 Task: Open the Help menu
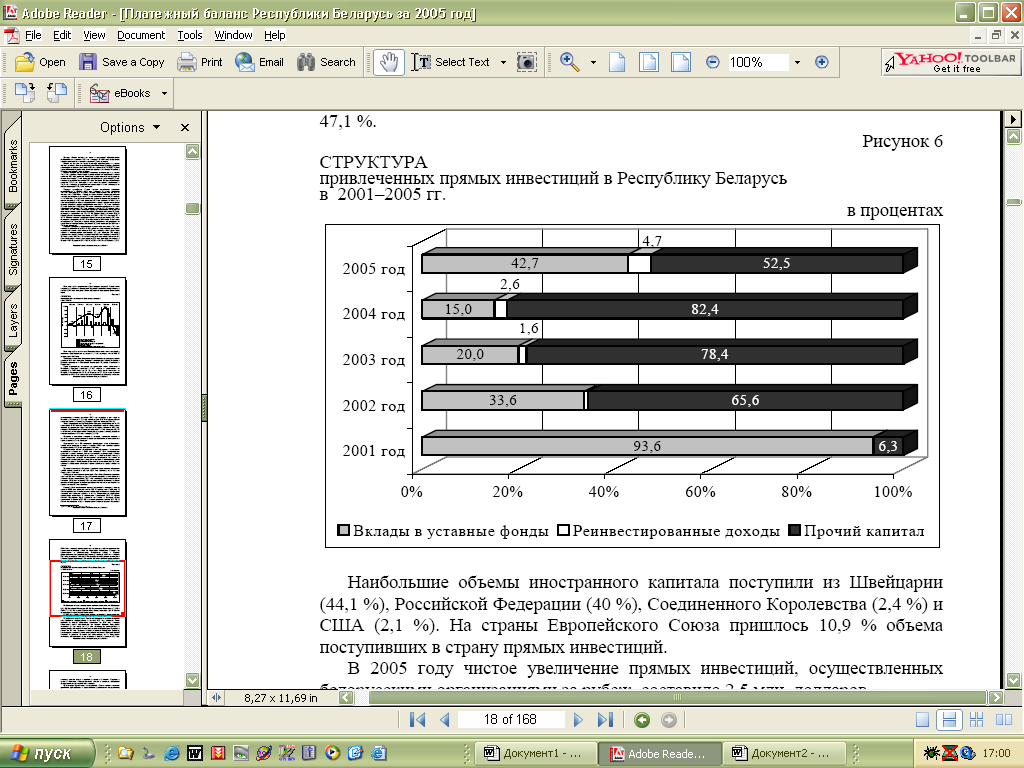(274, 35)
